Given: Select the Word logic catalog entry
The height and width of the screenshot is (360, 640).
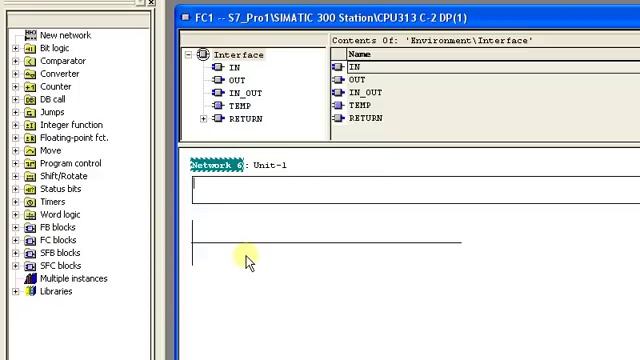Looking at the screenshot, I should coord(60,215).
